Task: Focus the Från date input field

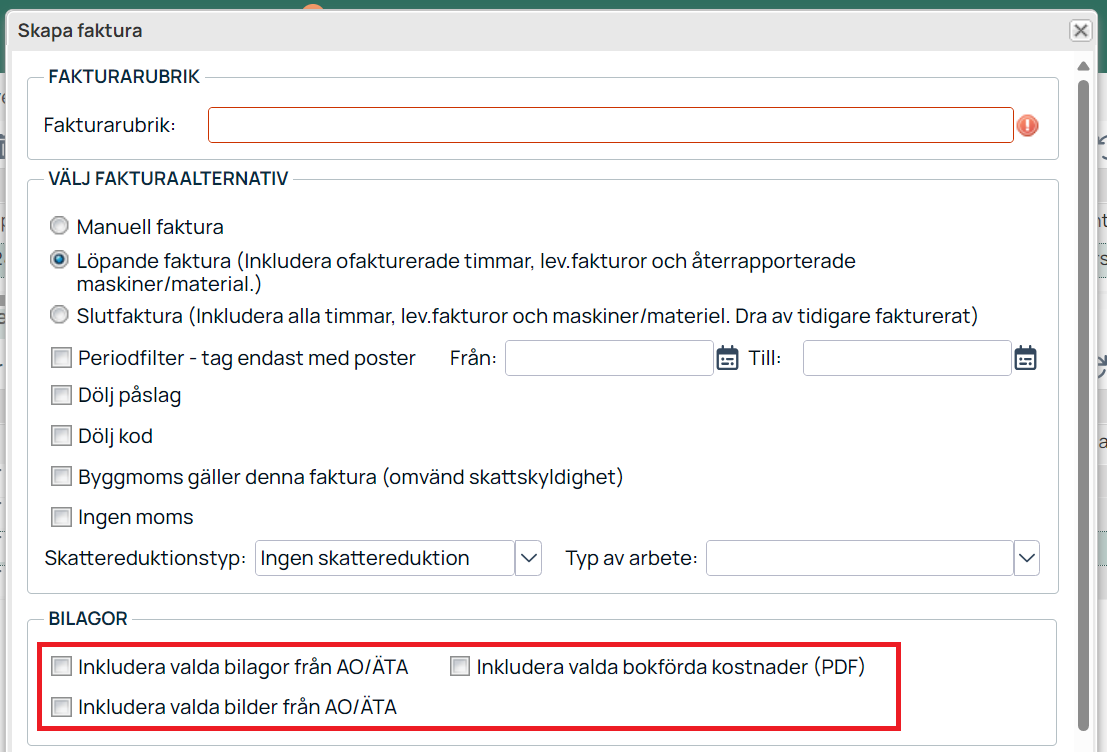Action: (608, 358)
